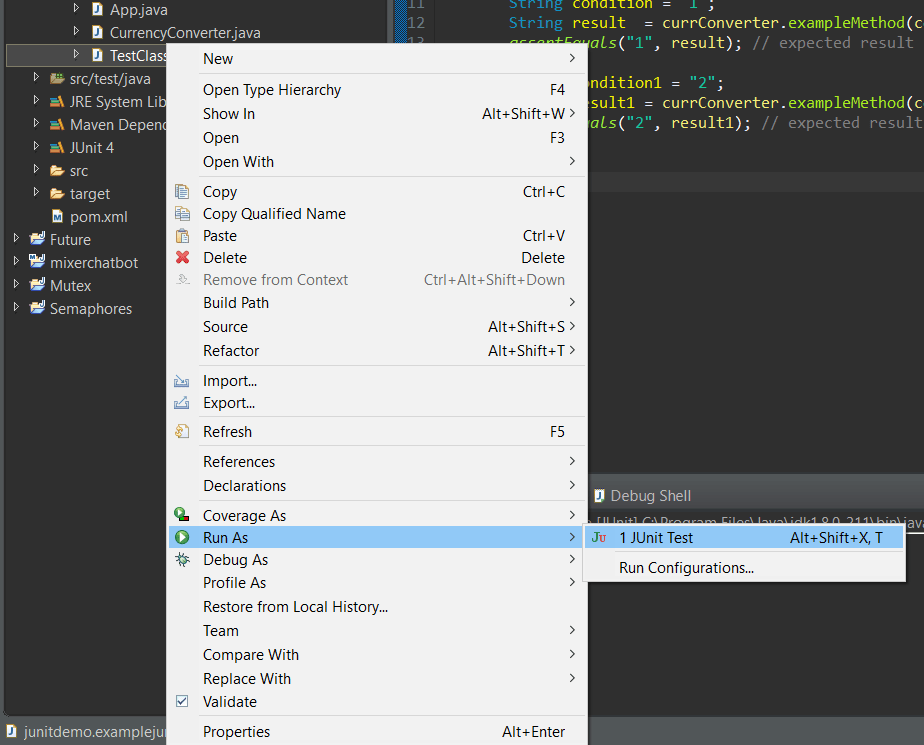The width and height of the screenshot is (924, 745).
Task: Click the Export icon
Action: point(183,403)
